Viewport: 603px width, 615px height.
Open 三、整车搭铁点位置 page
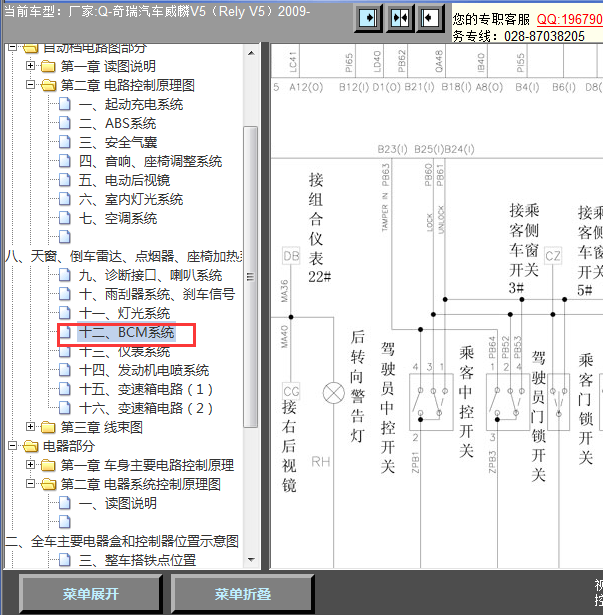pyautogui.click(x=137, y=560)
